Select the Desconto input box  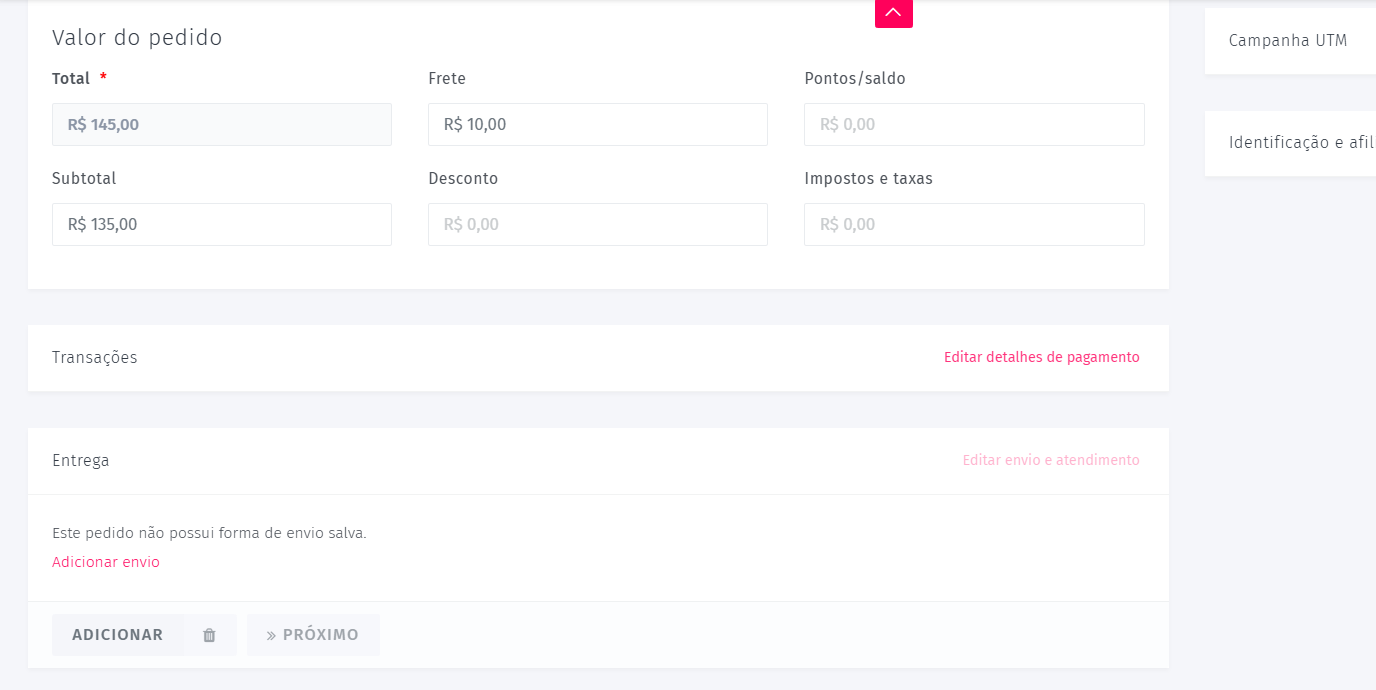[597, 224]
